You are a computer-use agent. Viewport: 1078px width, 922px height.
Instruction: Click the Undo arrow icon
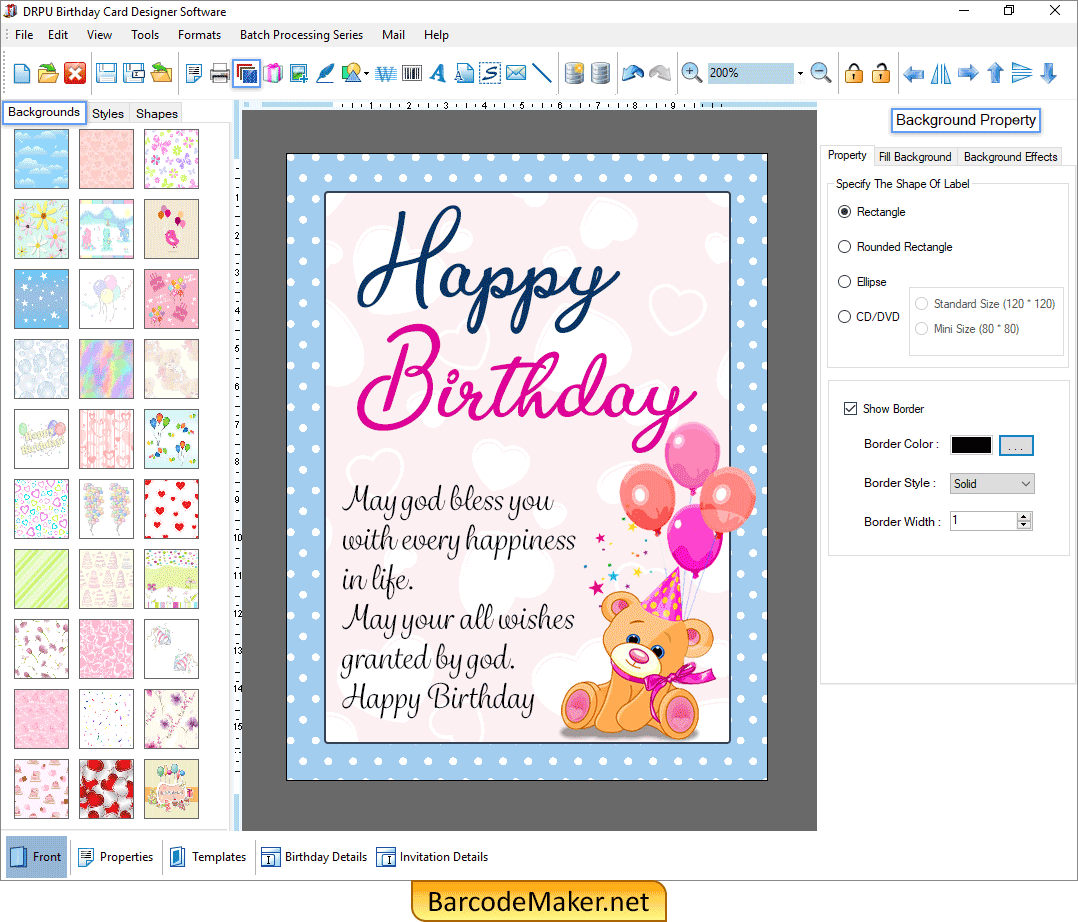[632, 73]
